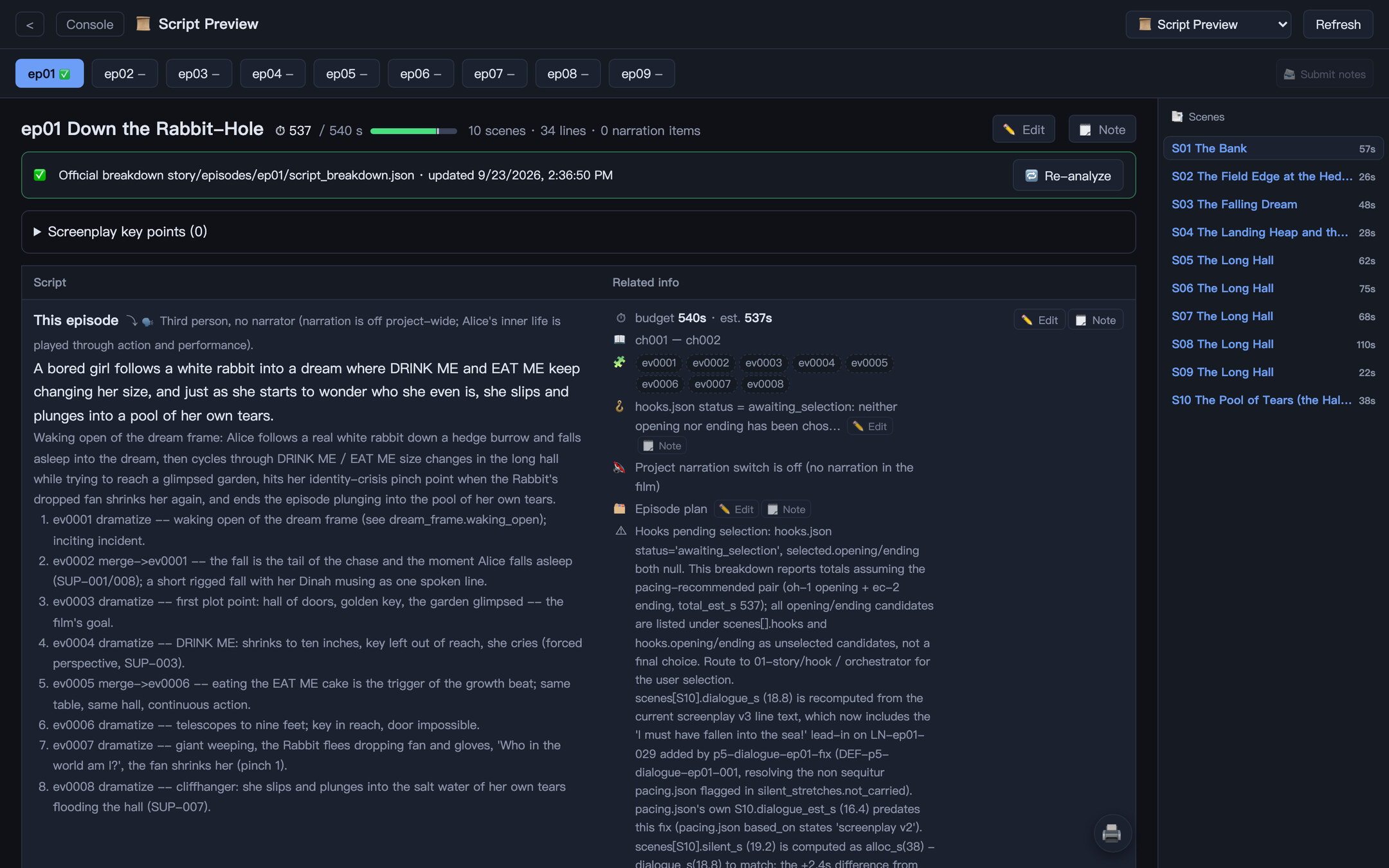Click the green official breakdown checkmark
The width and height of the screenshot is (1389, 868).
pyautogui.click(x=40, y=175)
